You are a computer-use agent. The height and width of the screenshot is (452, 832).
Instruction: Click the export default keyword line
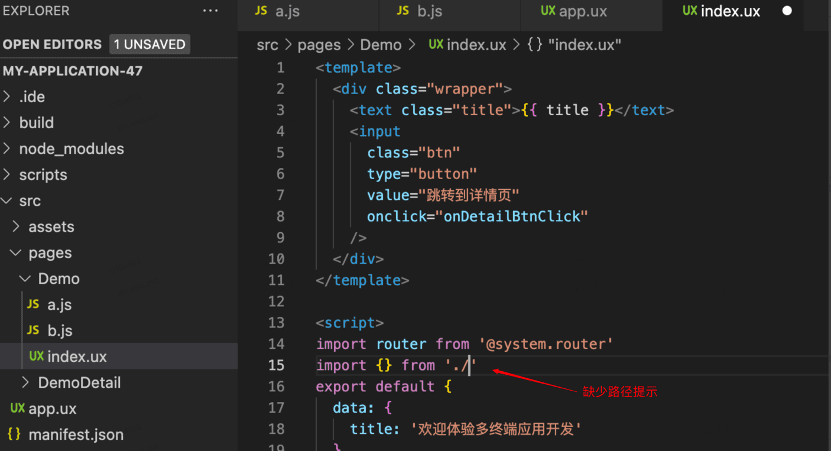coord(384,386)
